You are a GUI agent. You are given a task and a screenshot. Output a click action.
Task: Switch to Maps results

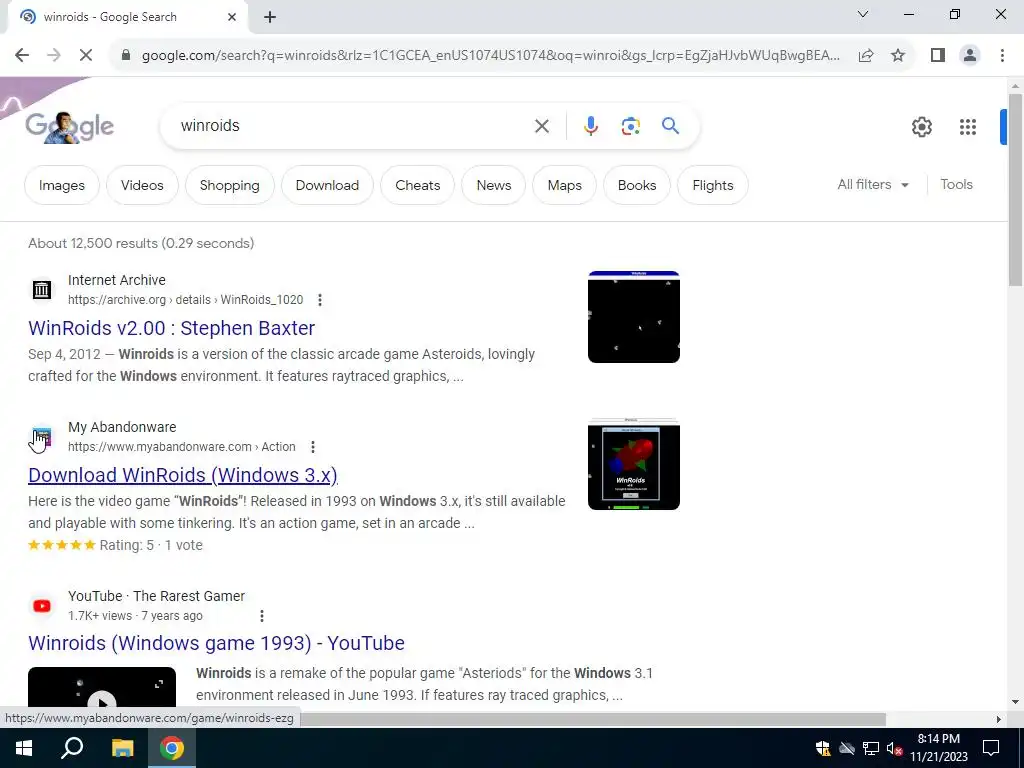click(x=564, y=185)
